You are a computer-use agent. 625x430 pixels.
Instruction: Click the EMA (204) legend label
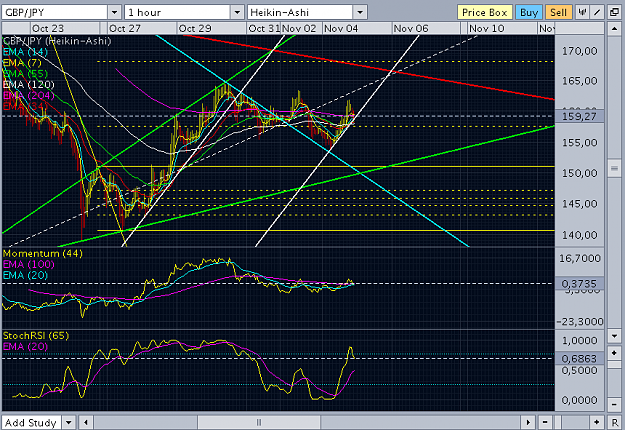29,95
